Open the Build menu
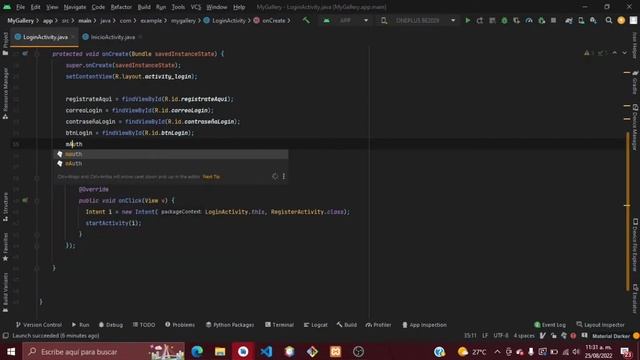The width and height of the screenshot is (640, 360). [144, 7]
